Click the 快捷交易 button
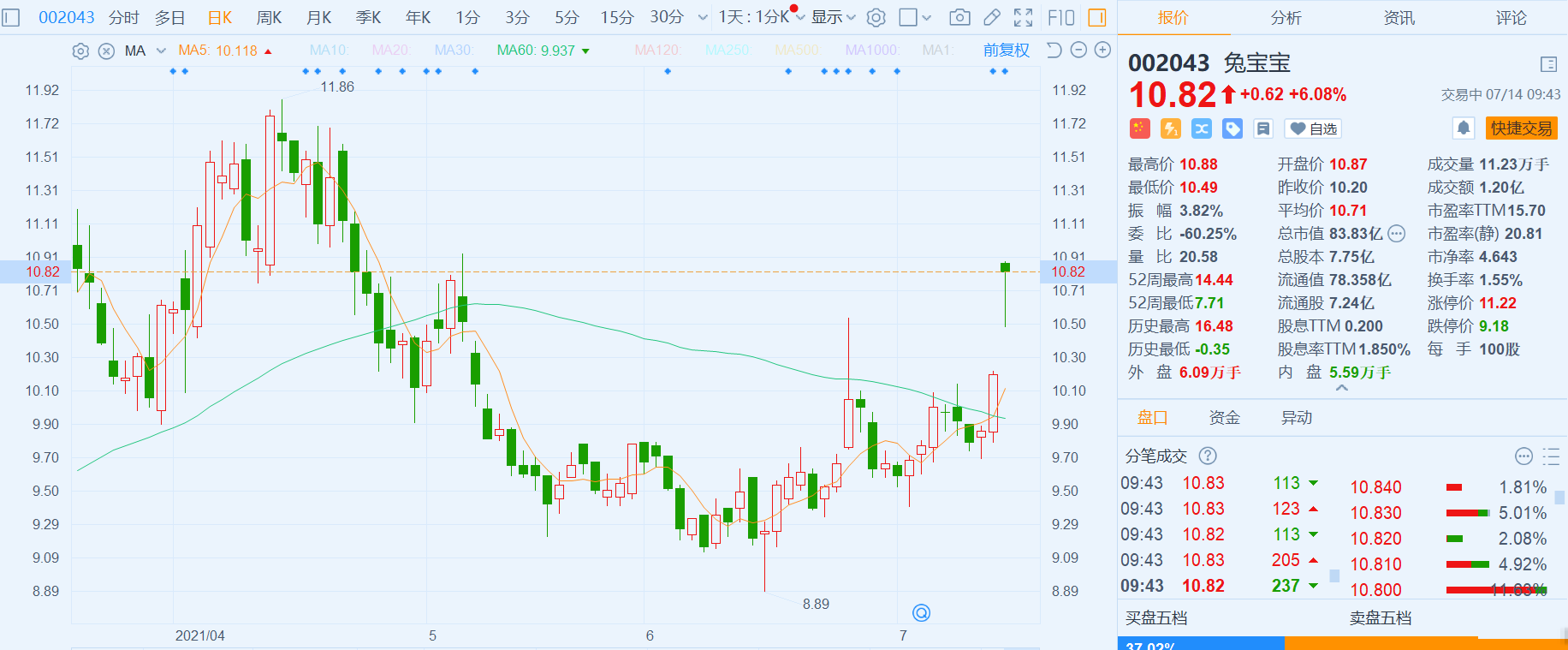 point(1521,128)
